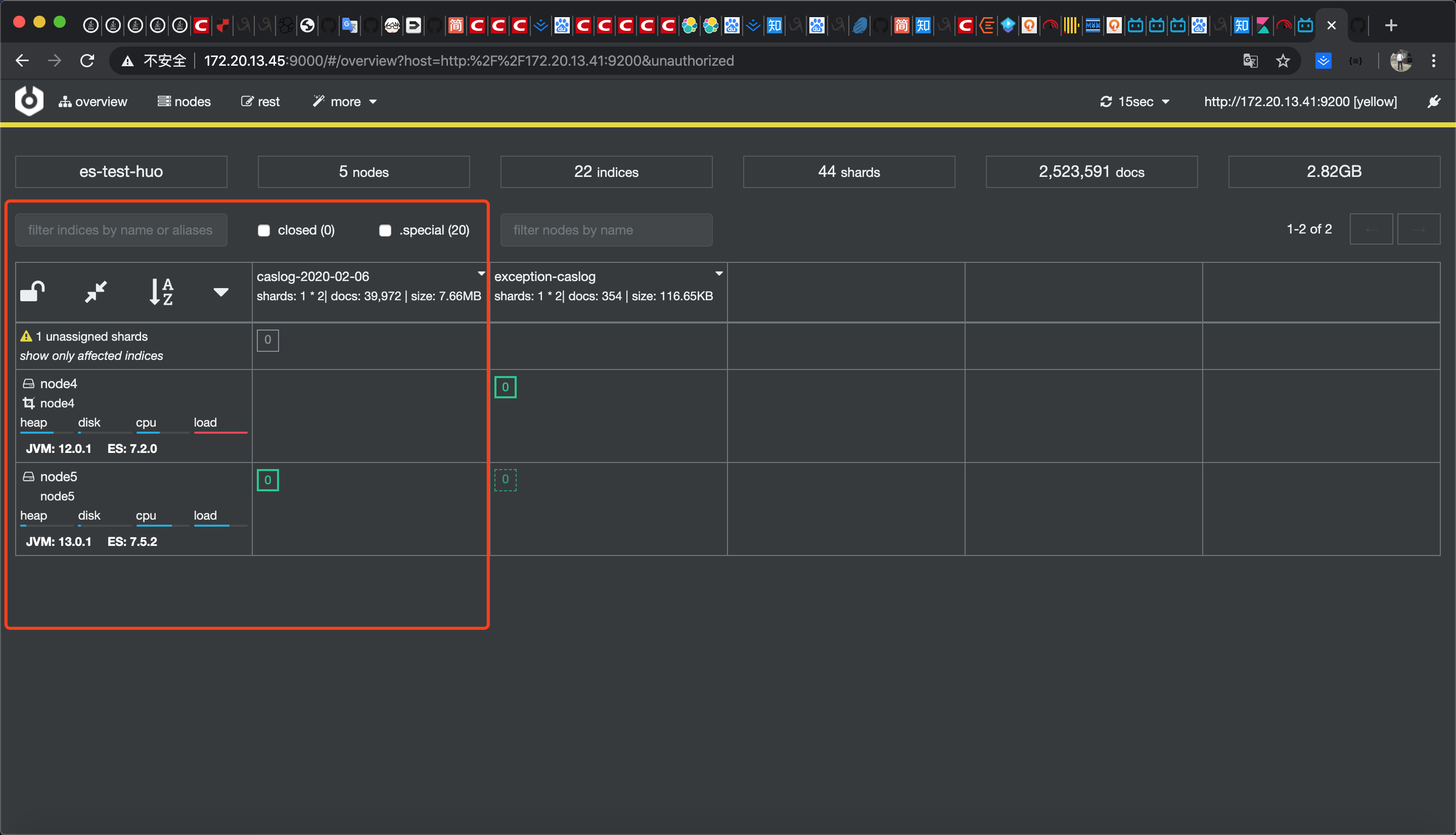This screenshot has width=1456, height=835.
Task: Focus the filter nodes by name field
Action: point(606,230)
